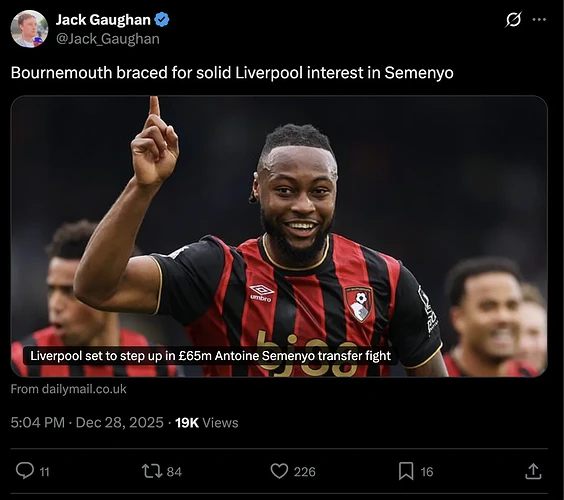564x500 pixels.
Task: Click the Jack Gaughan display name
Action: [103, 20]
